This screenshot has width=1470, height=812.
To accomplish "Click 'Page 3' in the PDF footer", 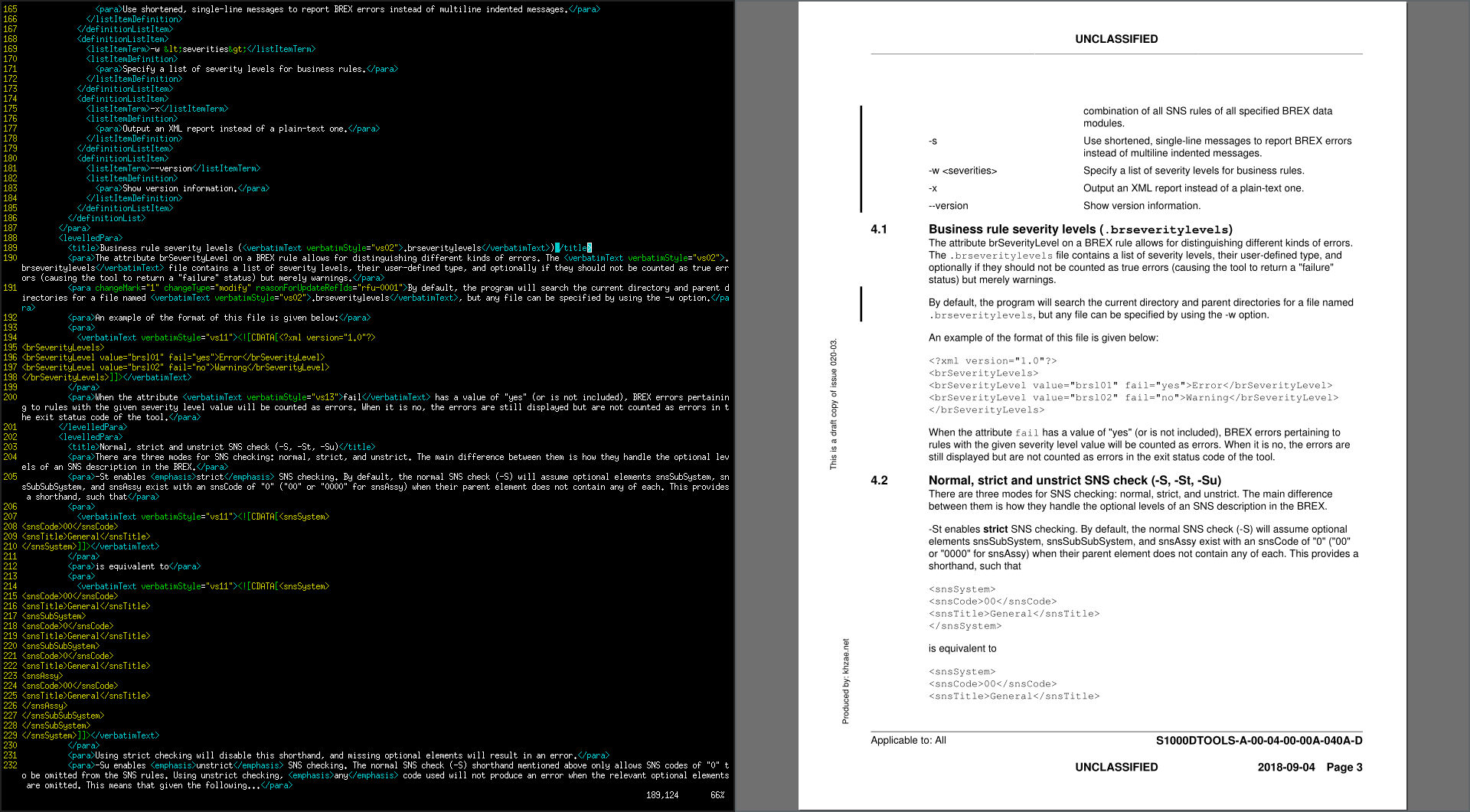I will point(1344,767).
